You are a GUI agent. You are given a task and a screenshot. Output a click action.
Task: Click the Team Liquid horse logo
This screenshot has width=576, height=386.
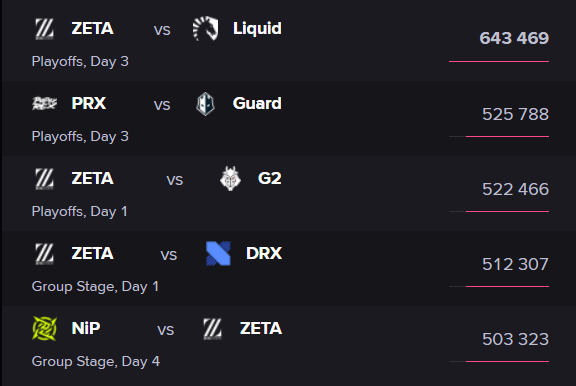point(205,28)
